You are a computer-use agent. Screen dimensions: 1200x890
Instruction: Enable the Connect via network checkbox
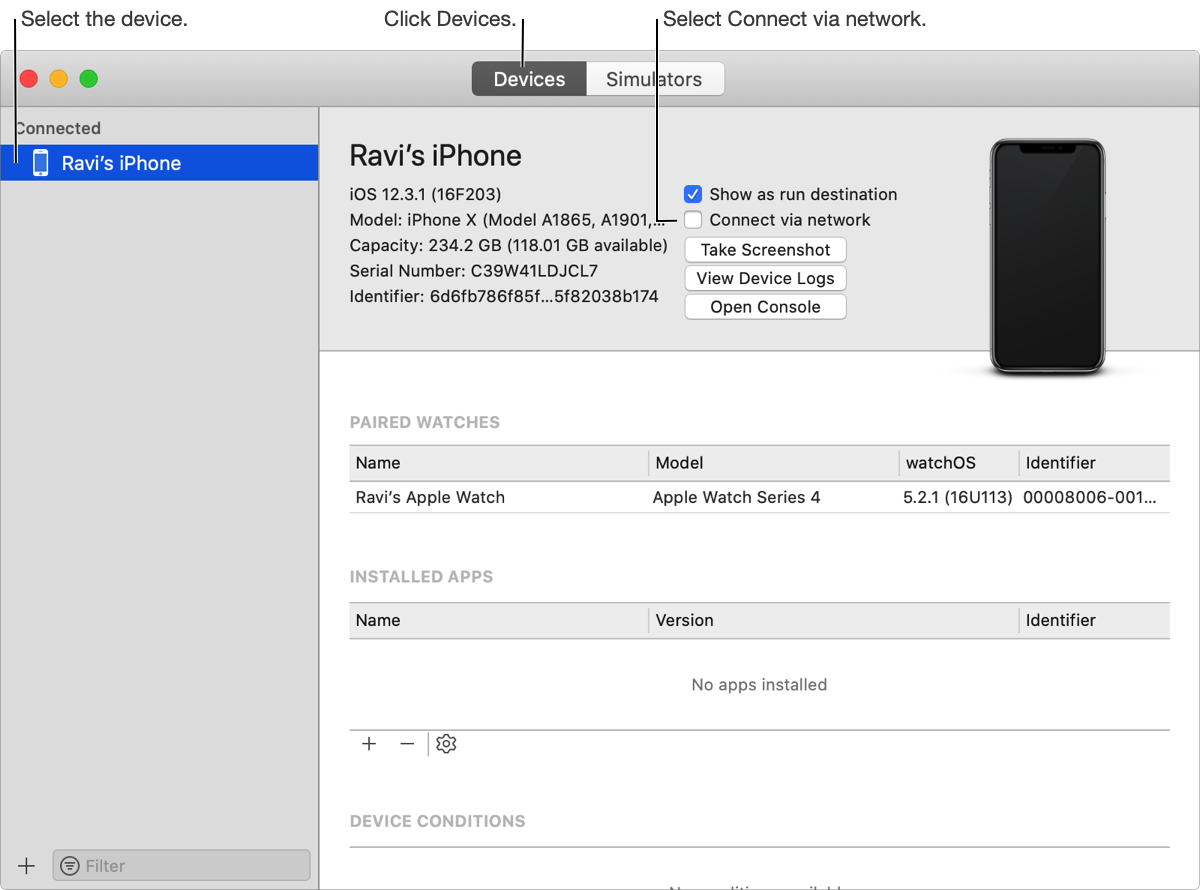693,220
